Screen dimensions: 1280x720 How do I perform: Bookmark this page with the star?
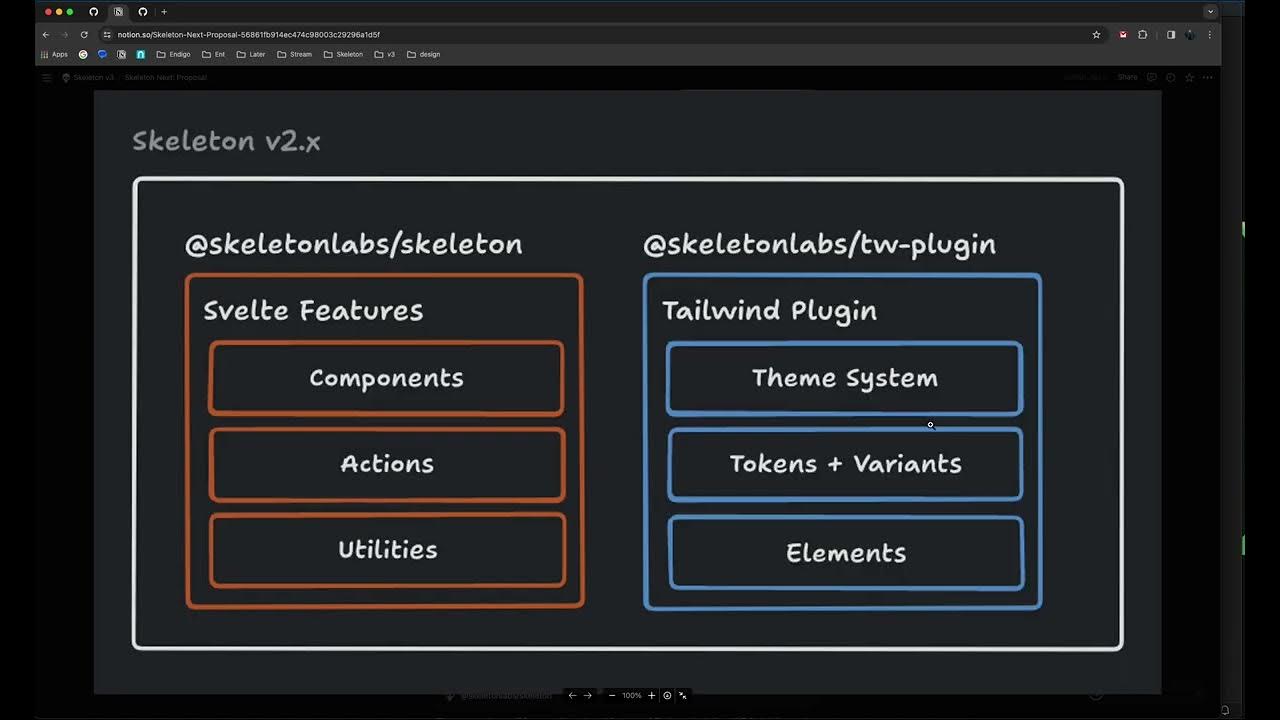(x=1096, y=34)
